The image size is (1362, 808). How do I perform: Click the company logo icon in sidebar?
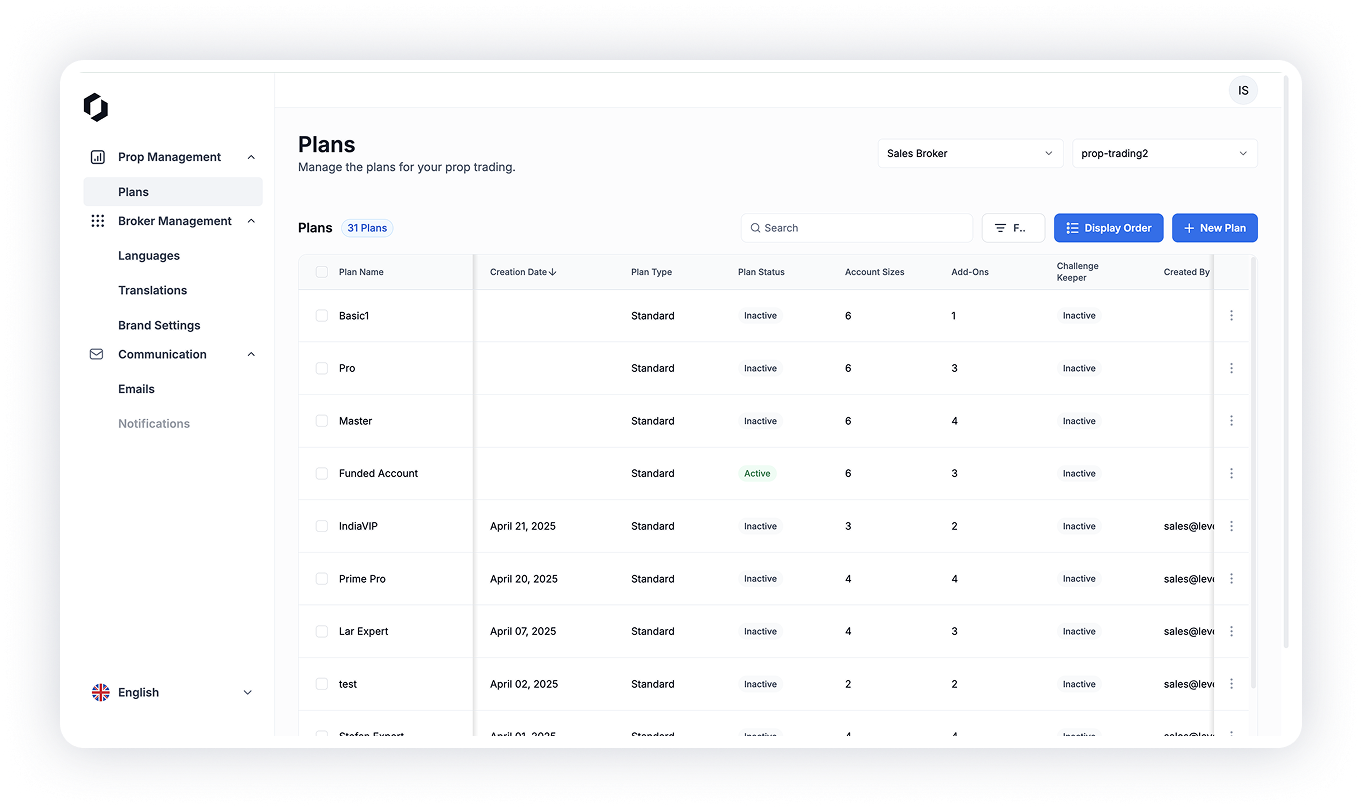[96, 107]
